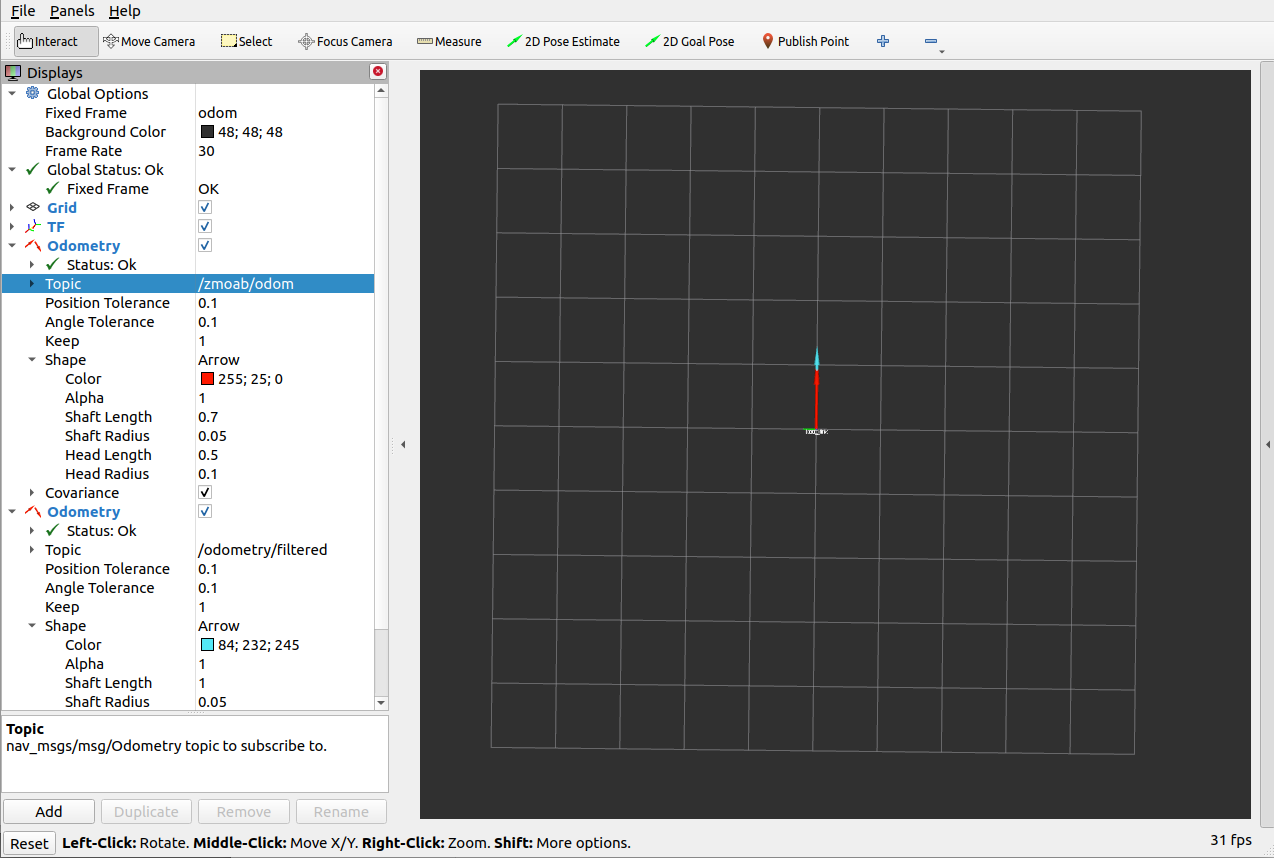Click the Head Radius row
The image size is (1274, 858).
[x=188, y=474]
